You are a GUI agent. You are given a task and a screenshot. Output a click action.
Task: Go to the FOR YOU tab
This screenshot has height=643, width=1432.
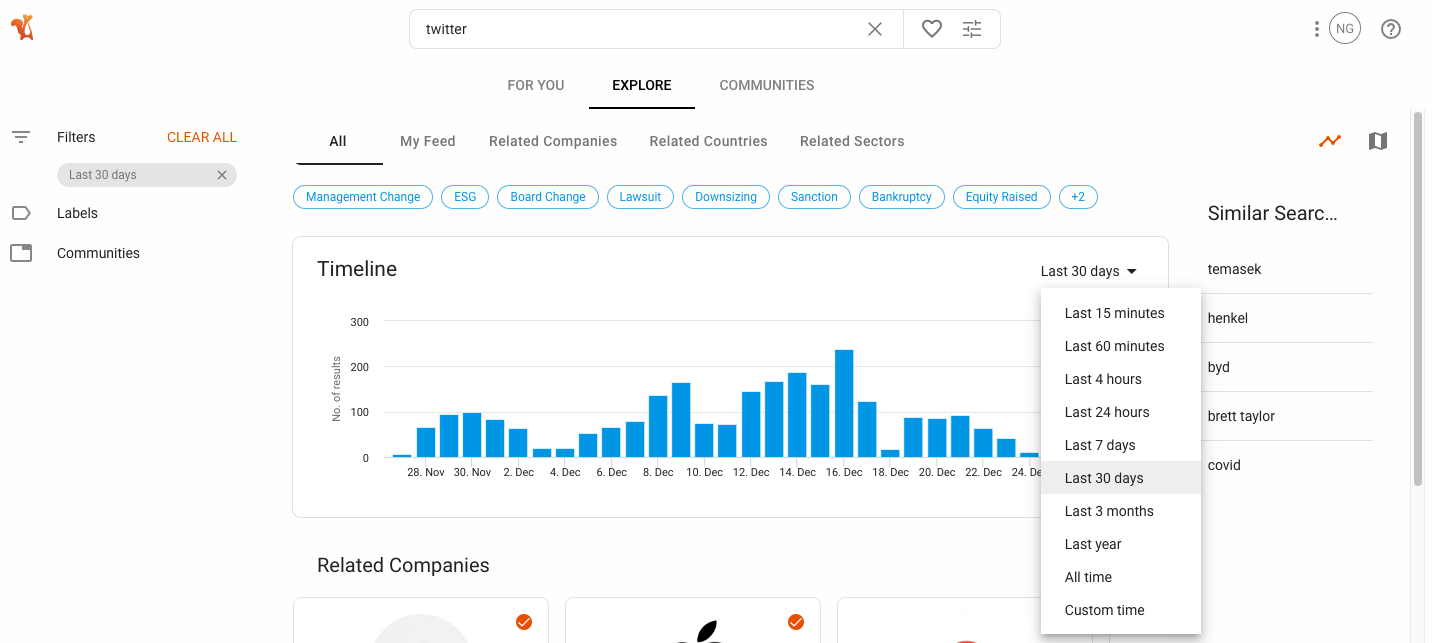tap(536, 85)
